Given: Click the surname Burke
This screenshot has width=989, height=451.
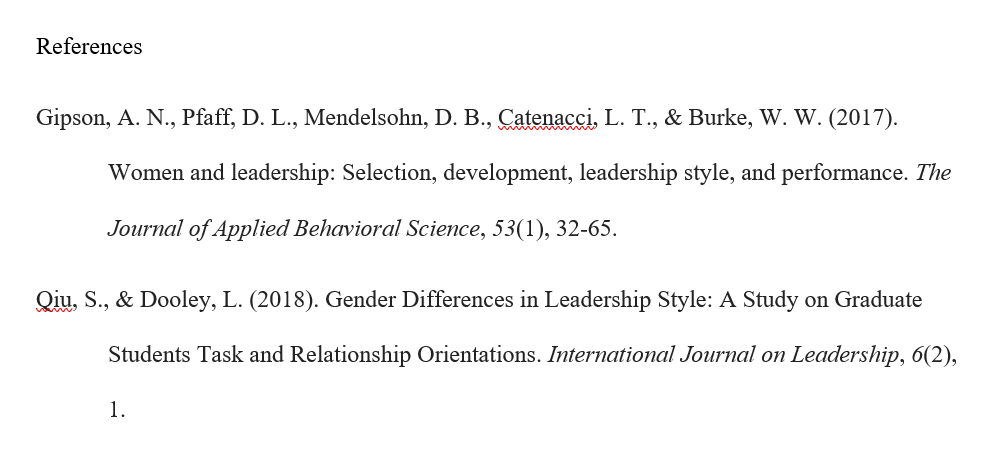Looking at the screenshot, I should click(717, 118).
